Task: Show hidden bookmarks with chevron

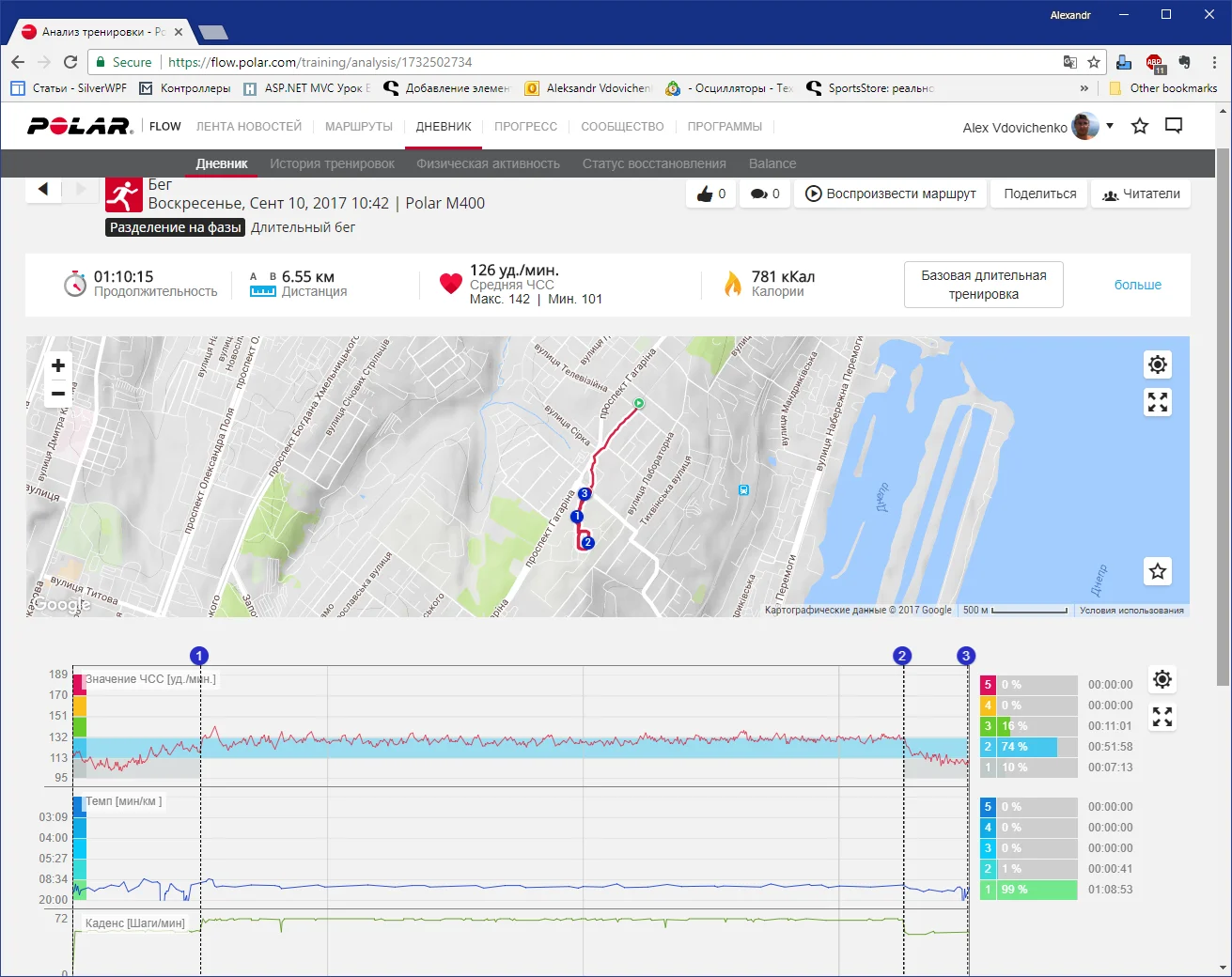Action: 1084,88
